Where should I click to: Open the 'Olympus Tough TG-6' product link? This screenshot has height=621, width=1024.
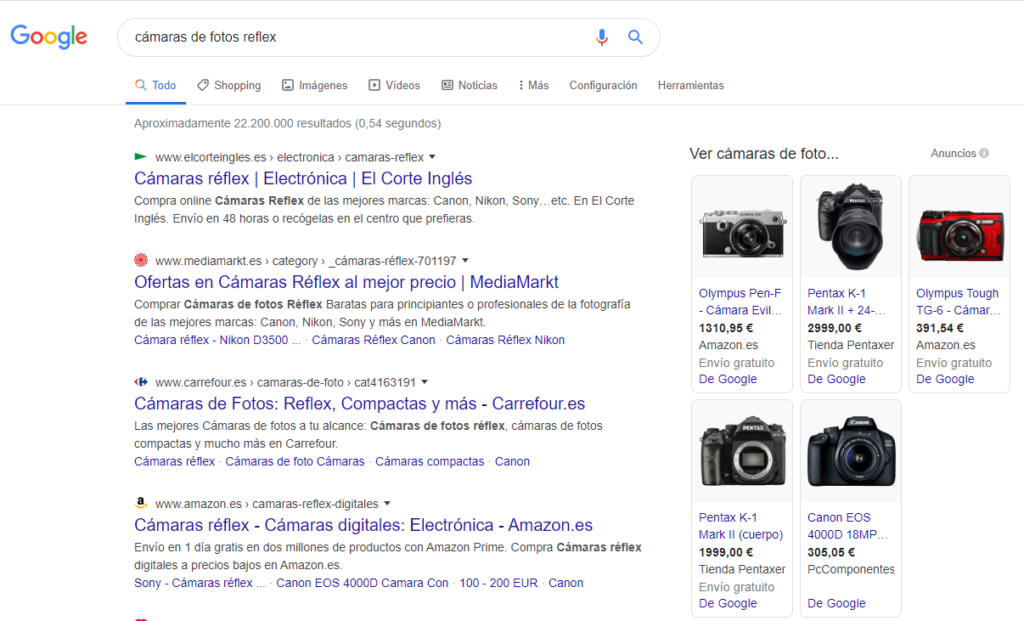[x=958, y=302]
